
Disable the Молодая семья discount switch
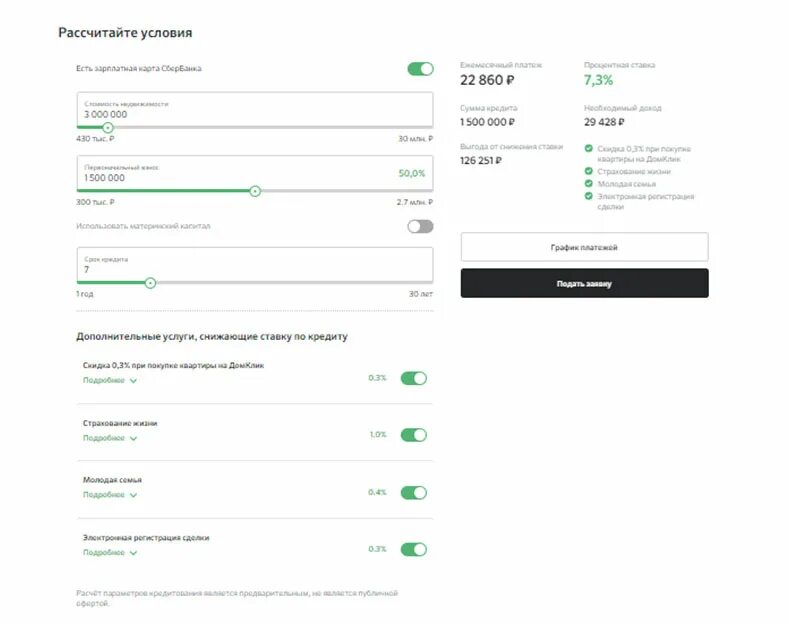pos(414,493)
